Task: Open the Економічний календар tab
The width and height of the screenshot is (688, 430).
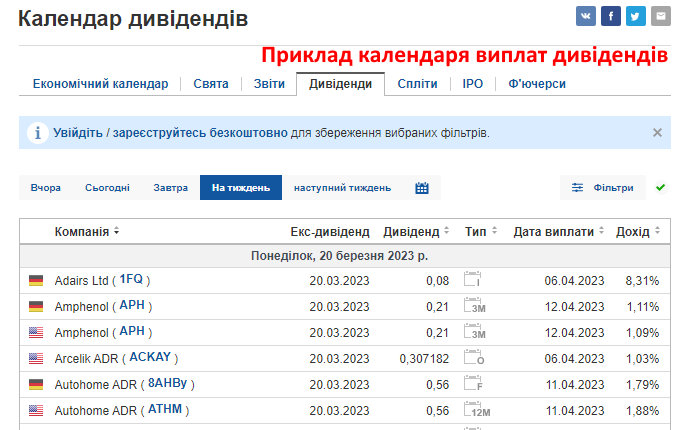Action: click(x=100, y=84)
